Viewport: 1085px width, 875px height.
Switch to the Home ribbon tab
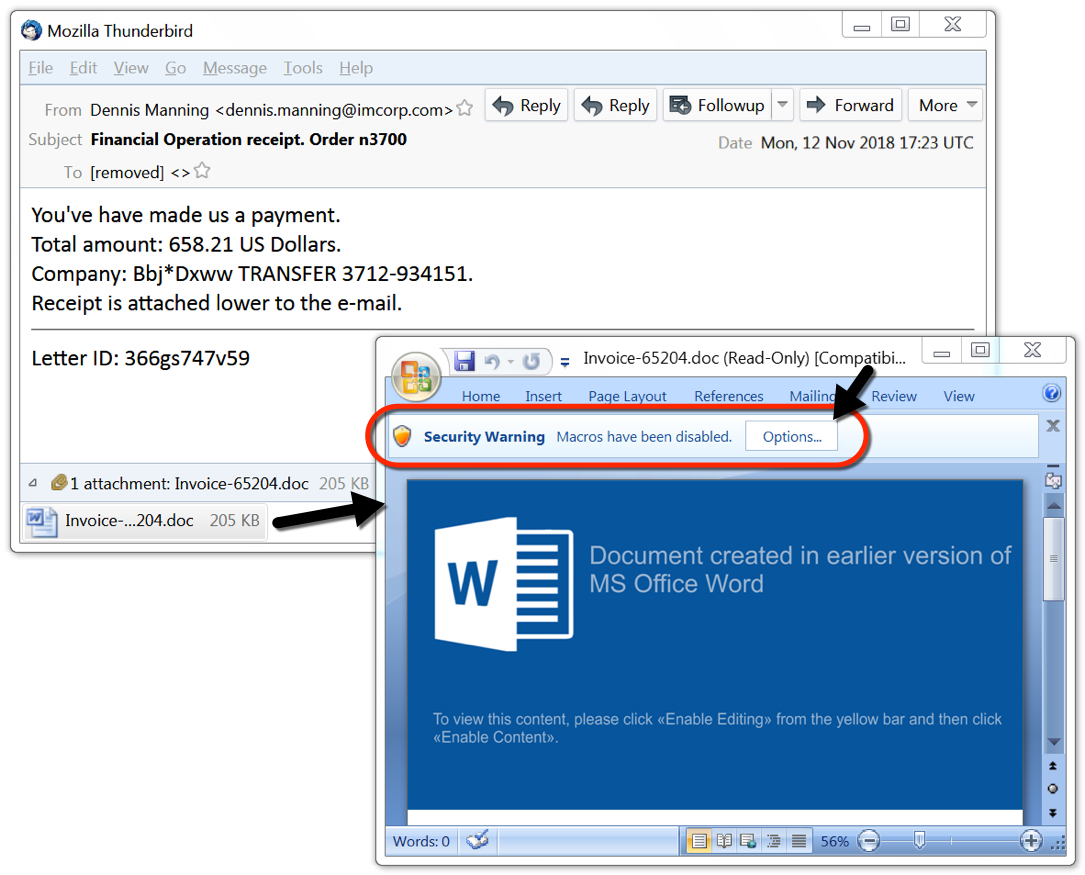[481, 396]
